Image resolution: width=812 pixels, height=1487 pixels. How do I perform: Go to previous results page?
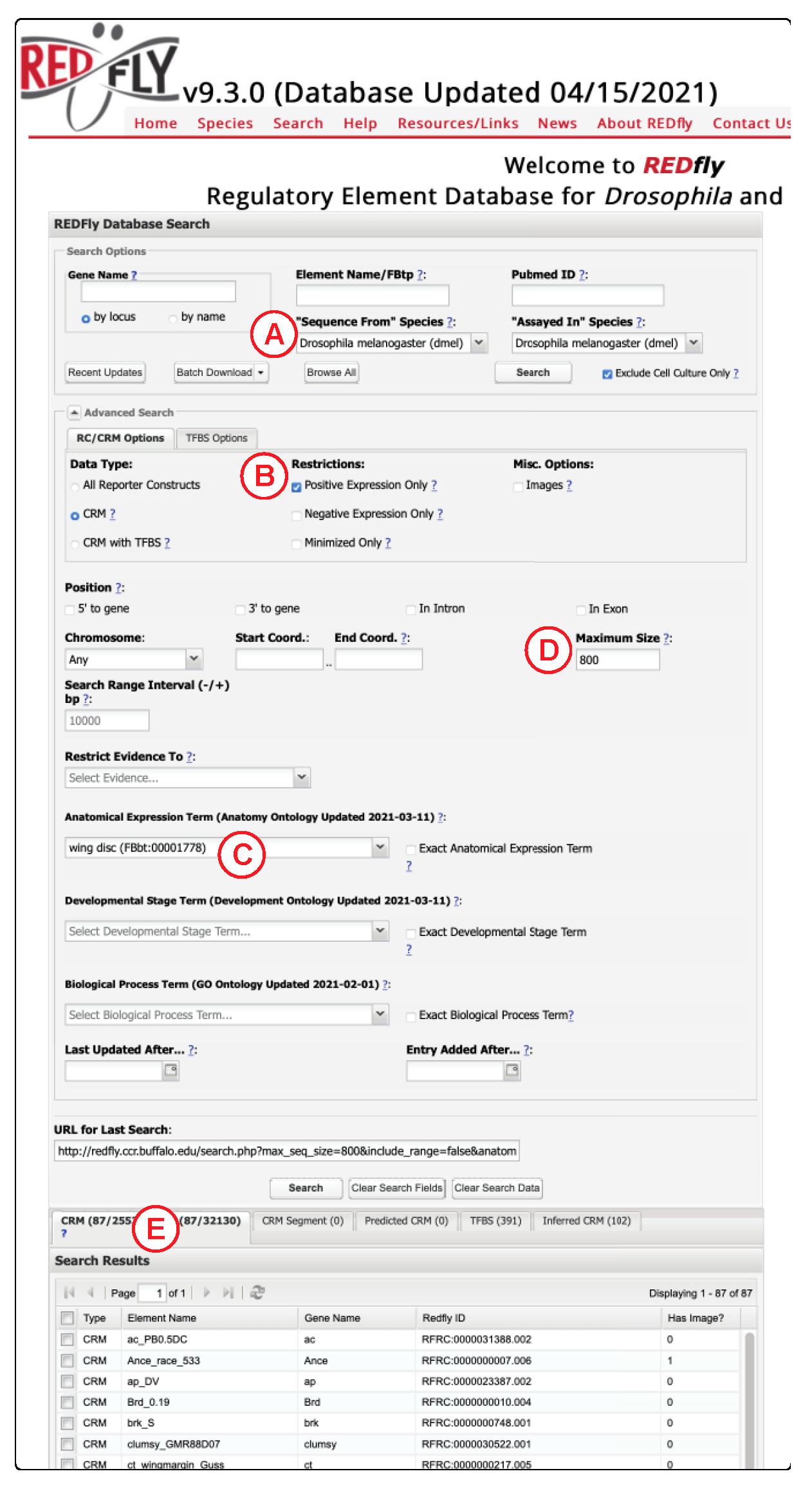pos(91,1293)
